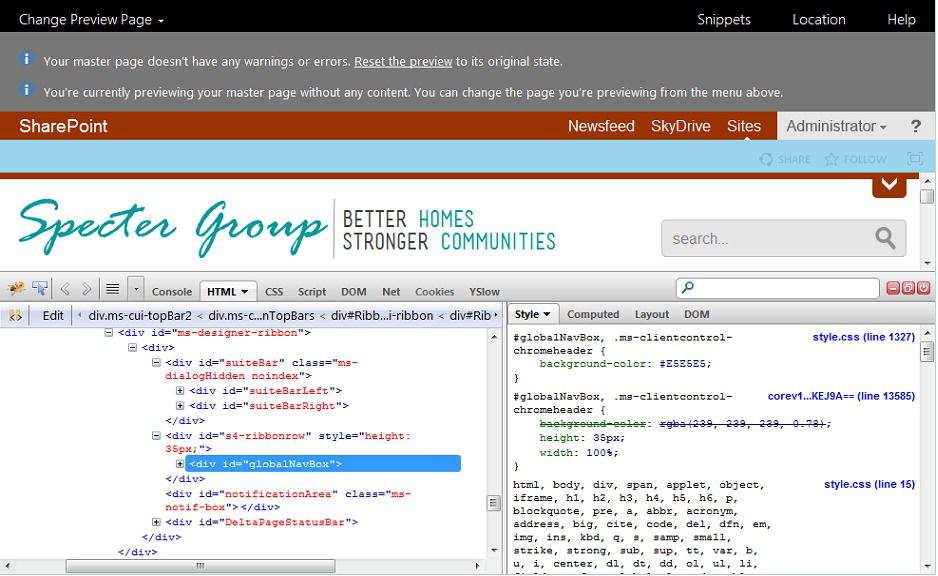The image size is (938, 576).
Task: Switch to the CSS tab
Action: coord(274,292)
